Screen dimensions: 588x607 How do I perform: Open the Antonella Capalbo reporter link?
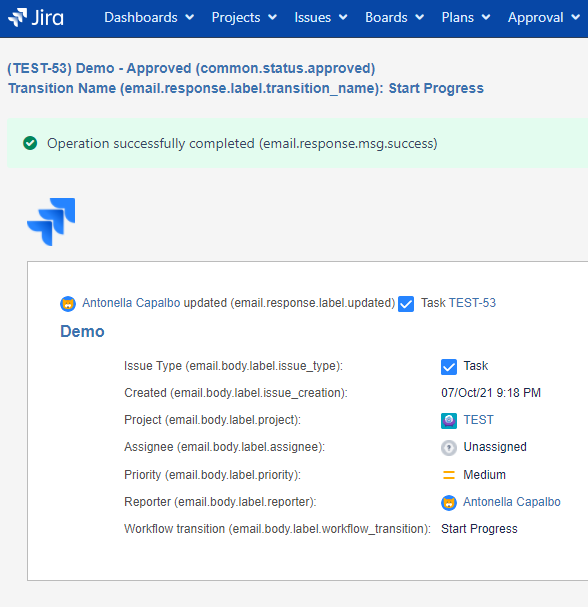click(512, 502)
